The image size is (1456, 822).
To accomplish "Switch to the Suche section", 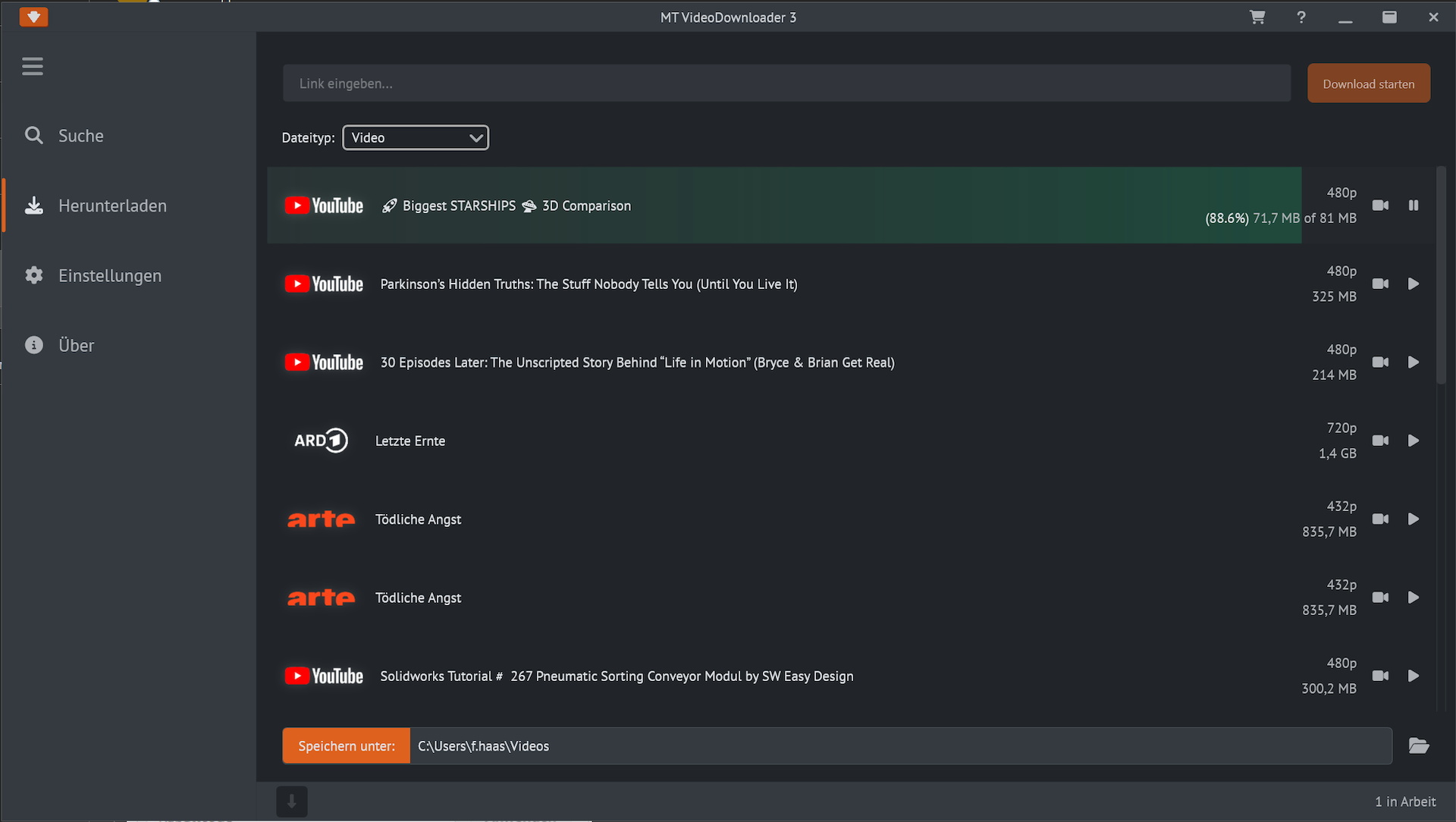I will coord(80,136).
